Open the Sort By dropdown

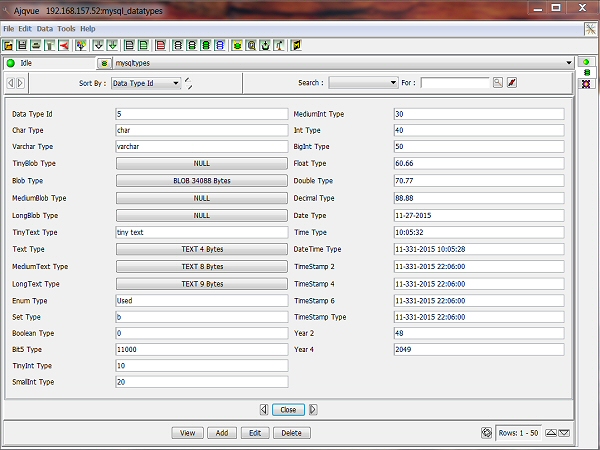(145, 83)
